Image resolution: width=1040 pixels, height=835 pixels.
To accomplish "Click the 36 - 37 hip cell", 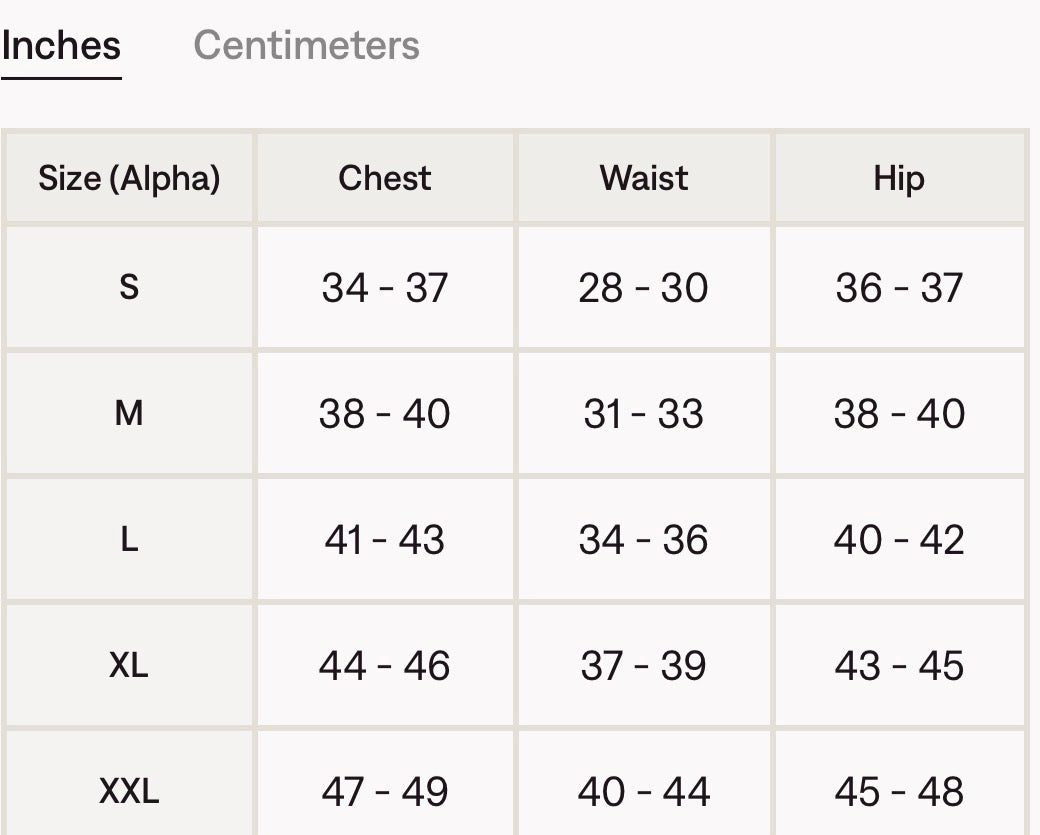I will point(899,288).
